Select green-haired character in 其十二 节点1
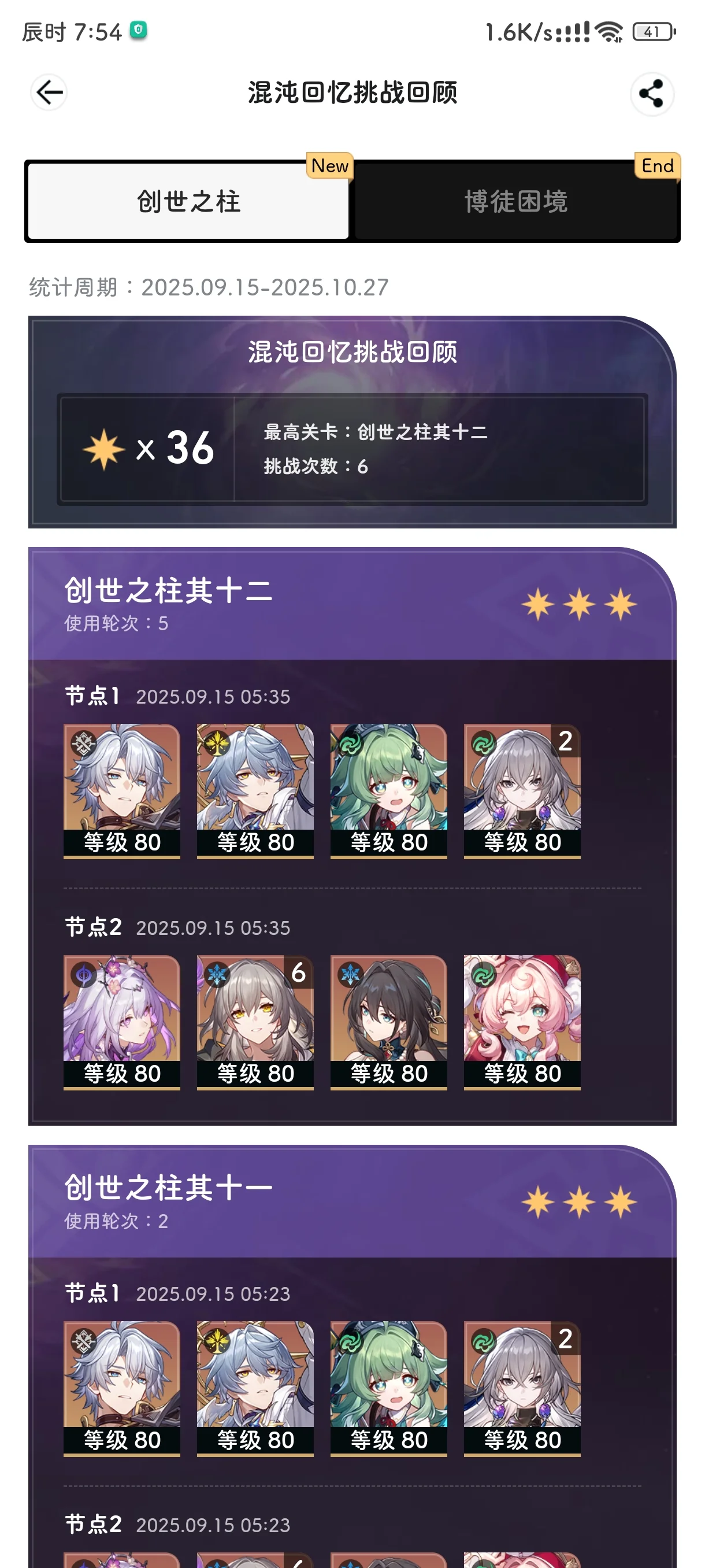 pos(389,791)
